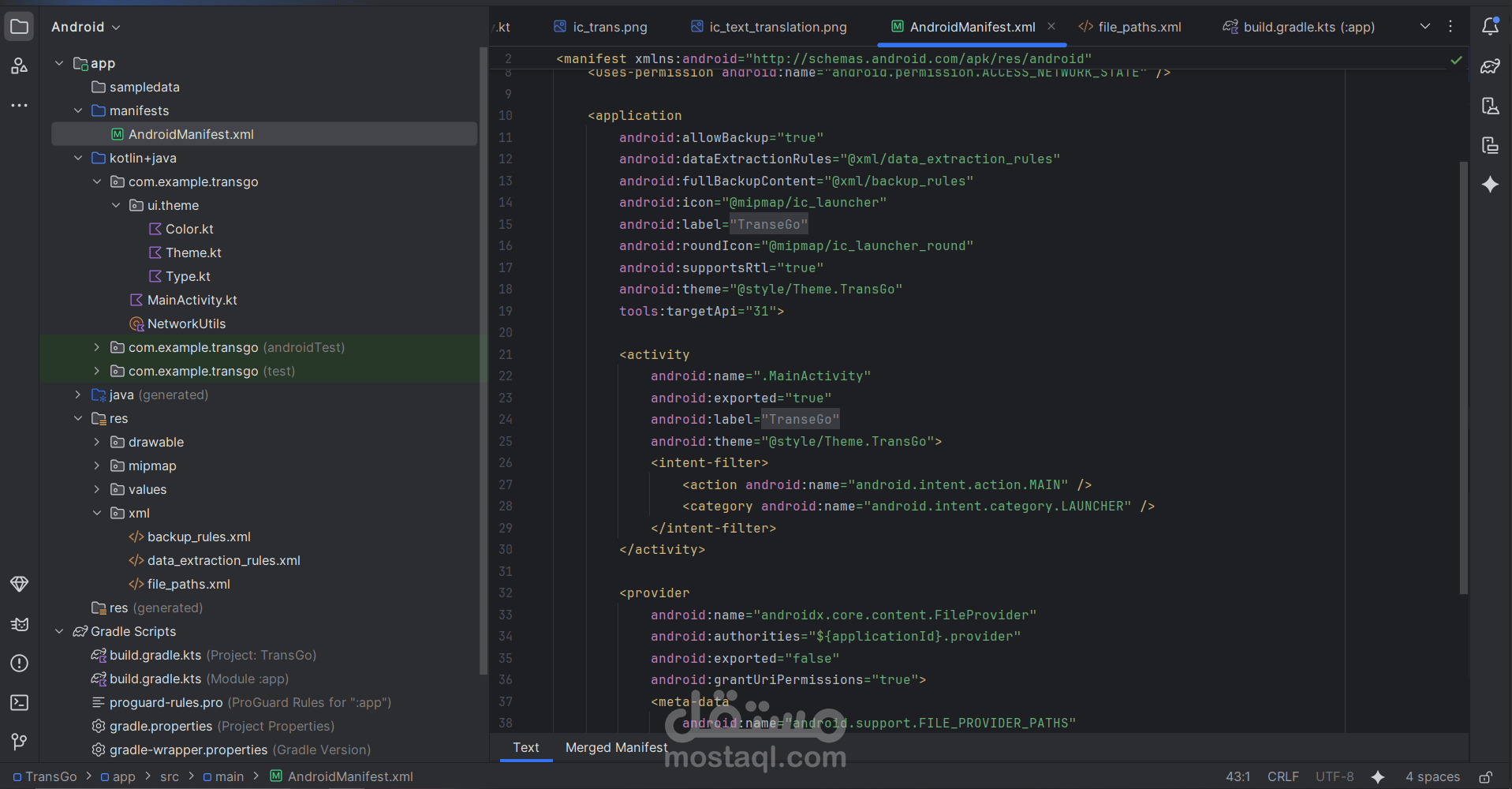Viewport: 1512px width, 789px height.
Task: Collapse the kotlin+java folder
Action: click(x=78, y=158)
